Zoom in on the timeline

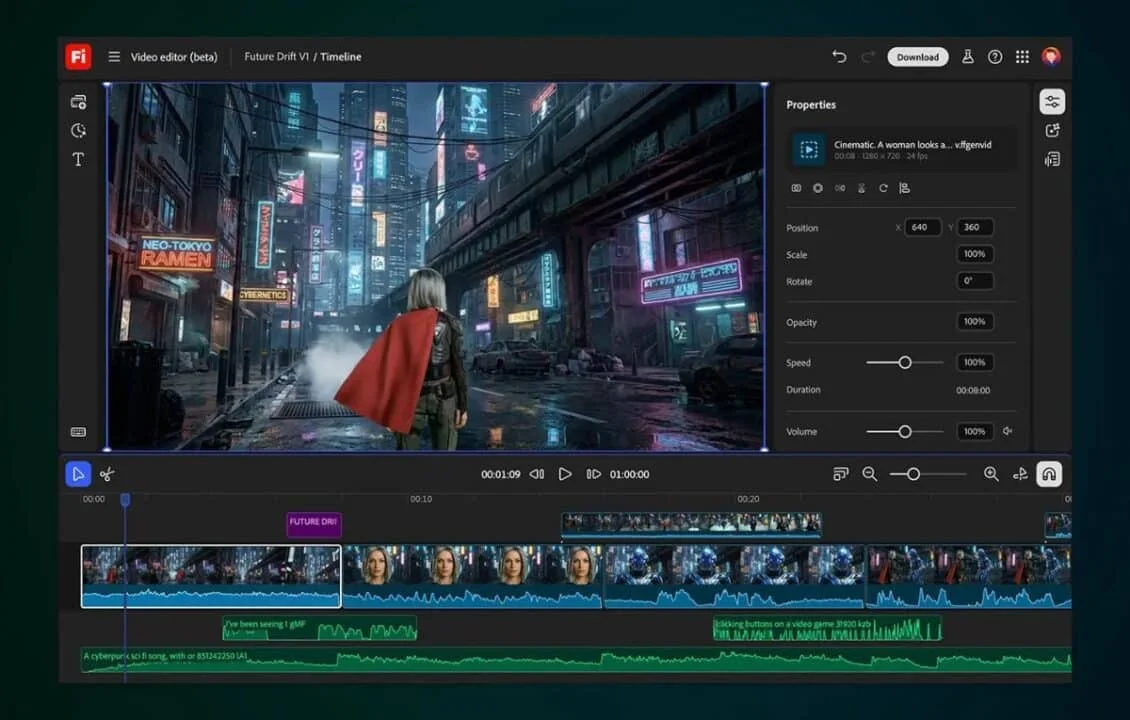991,474
